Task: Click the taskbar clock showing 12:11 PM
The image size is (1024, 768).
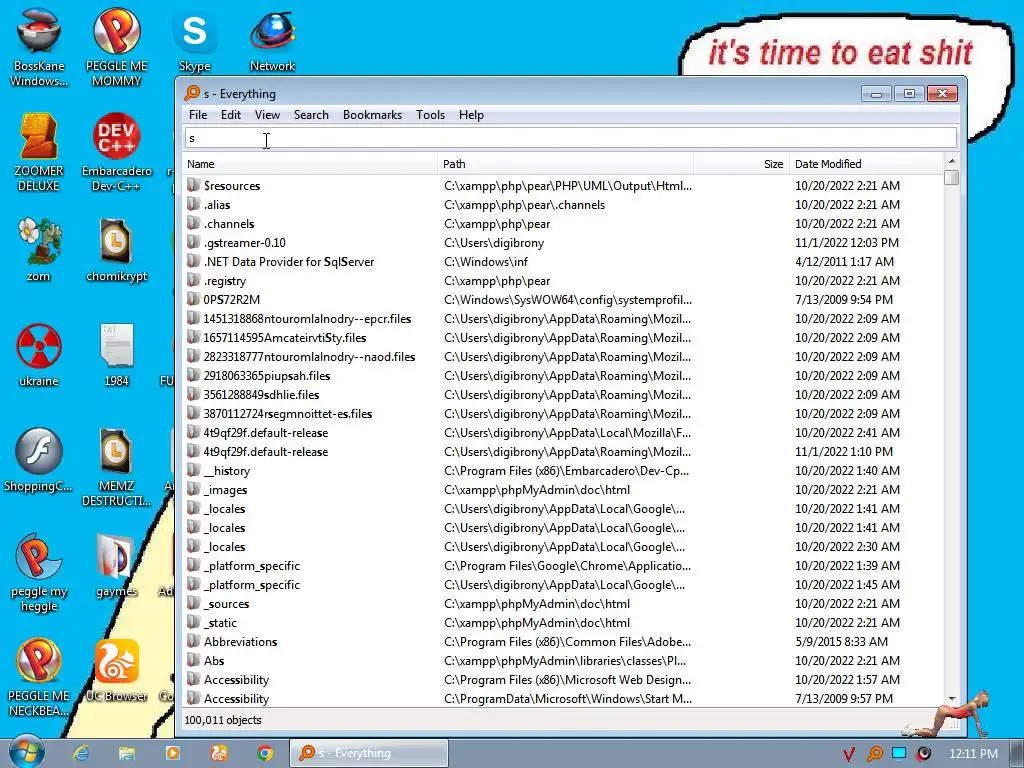Action: 973,754
